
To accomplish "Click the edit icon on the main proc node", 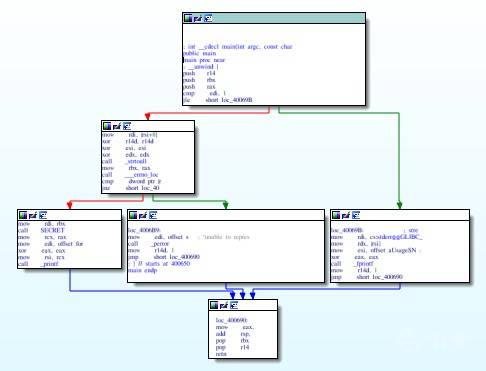I will coord(198,18).
